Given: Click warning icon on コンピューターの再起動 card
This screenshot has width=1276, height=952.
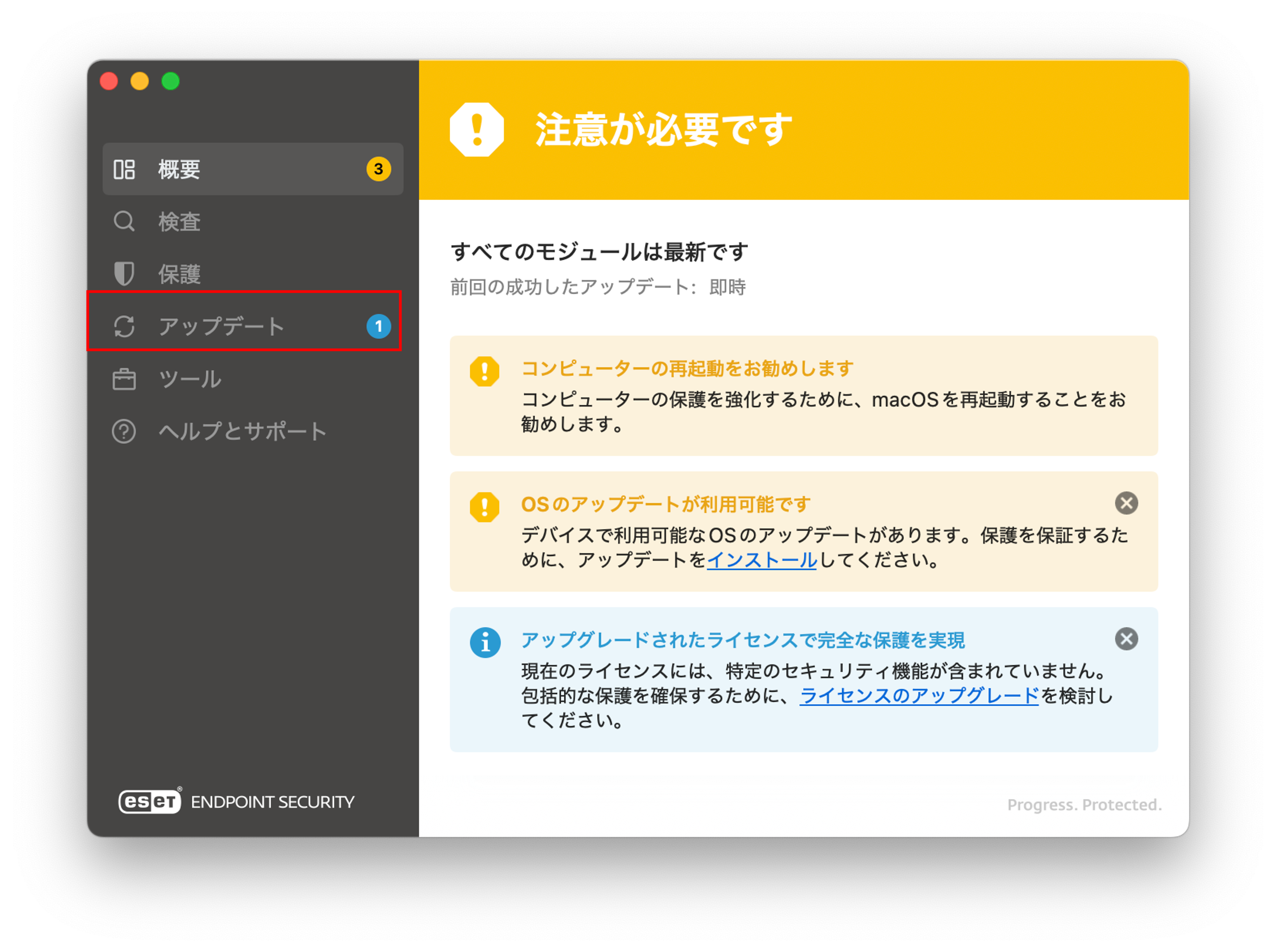Looking at the screenshot, I should point(485,372).
